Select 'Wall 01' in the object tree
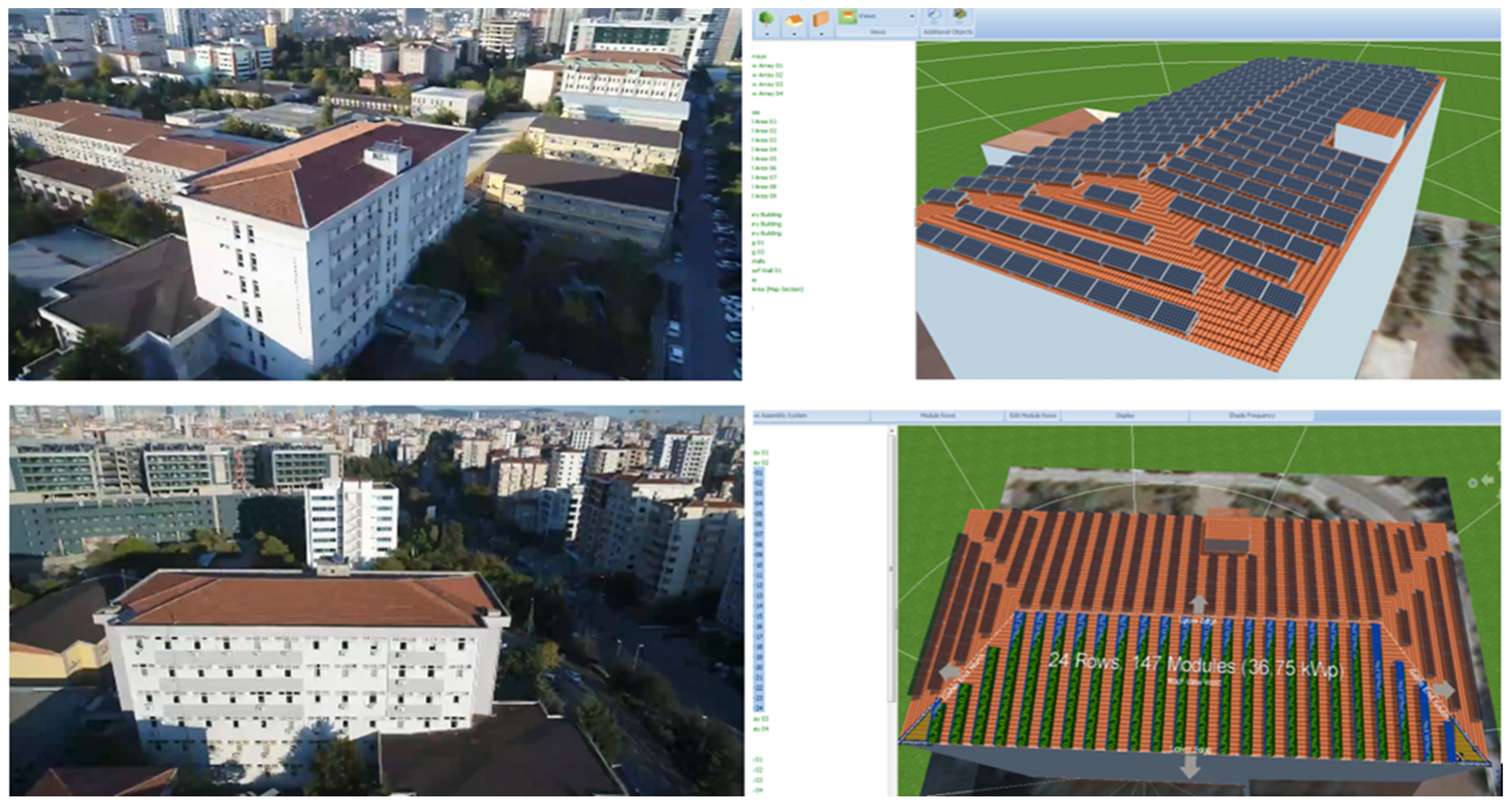The width and height of the screenshot is (1512, 807). [767, 270]
